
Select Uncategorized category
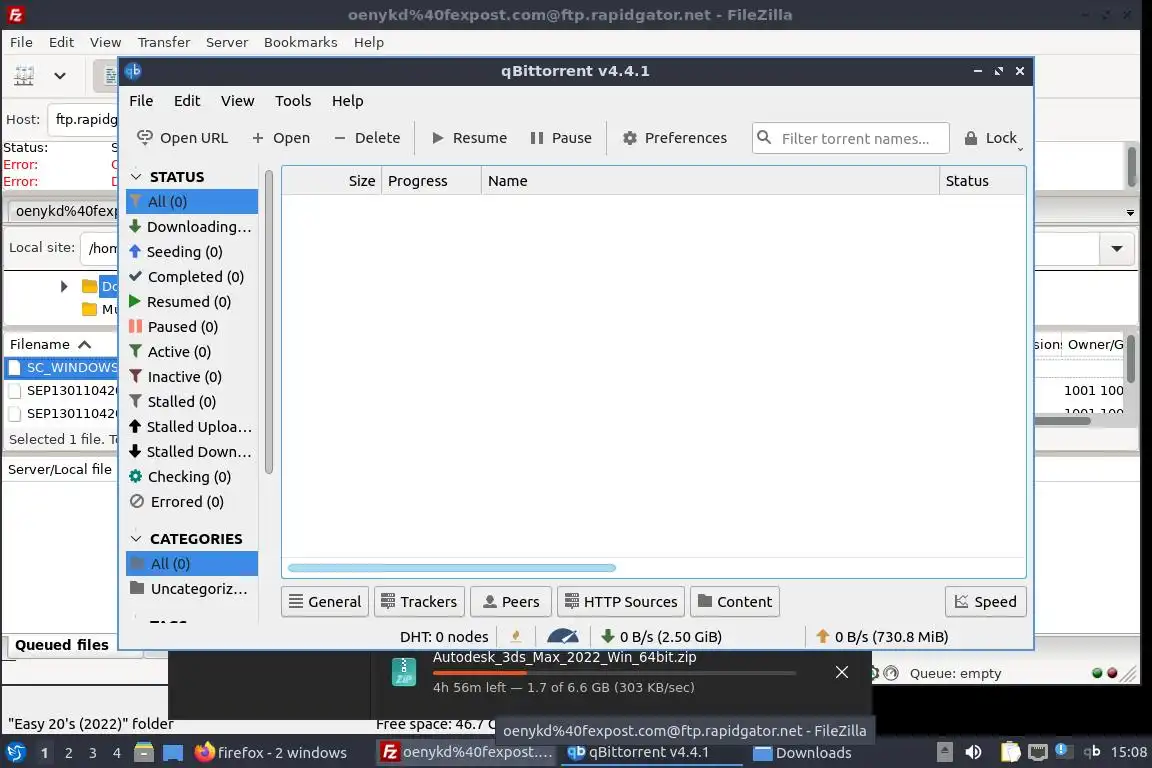[x=192, y=589]
